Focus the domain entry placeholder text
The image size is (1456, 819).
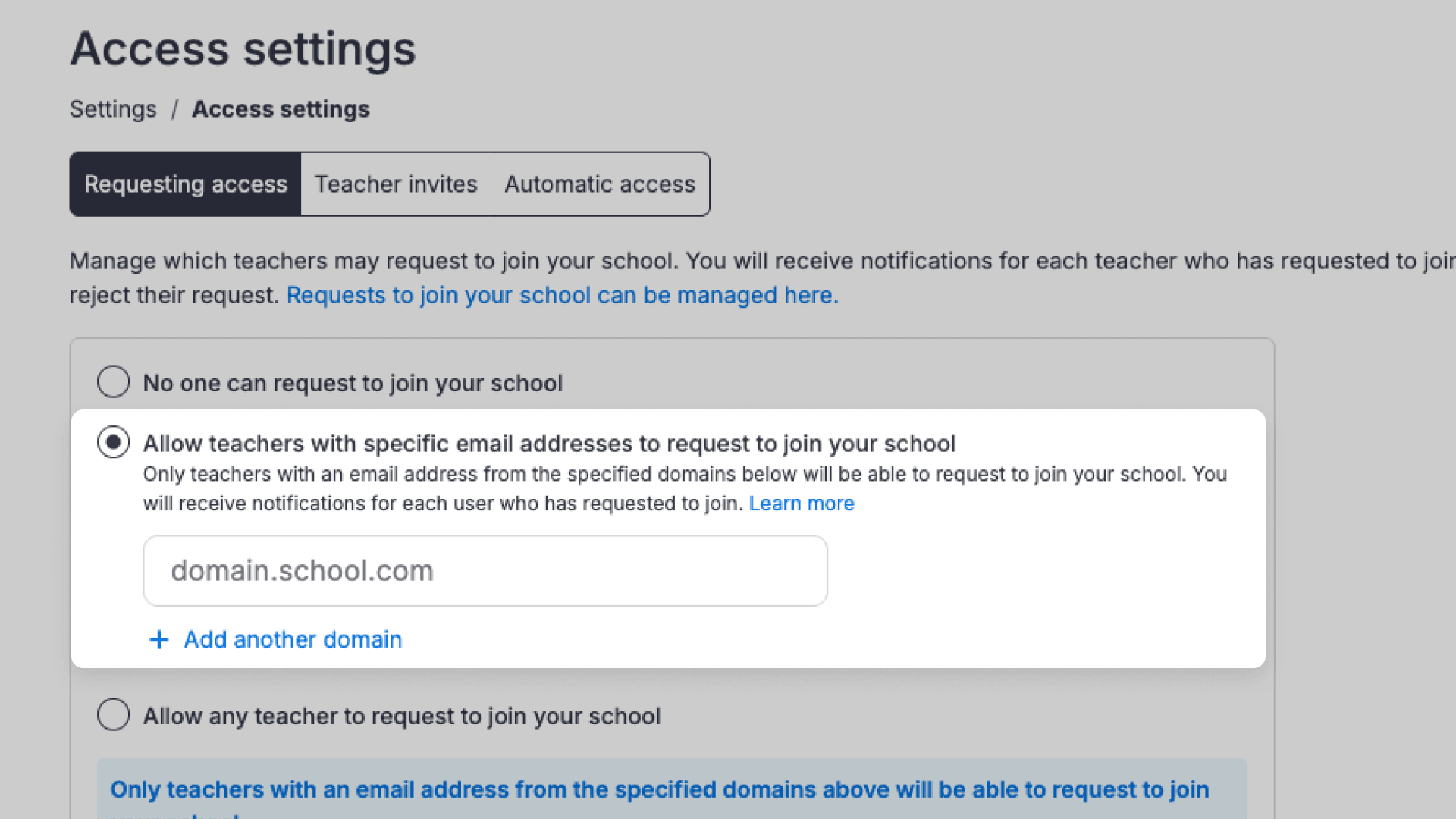(x=302, y=570)
